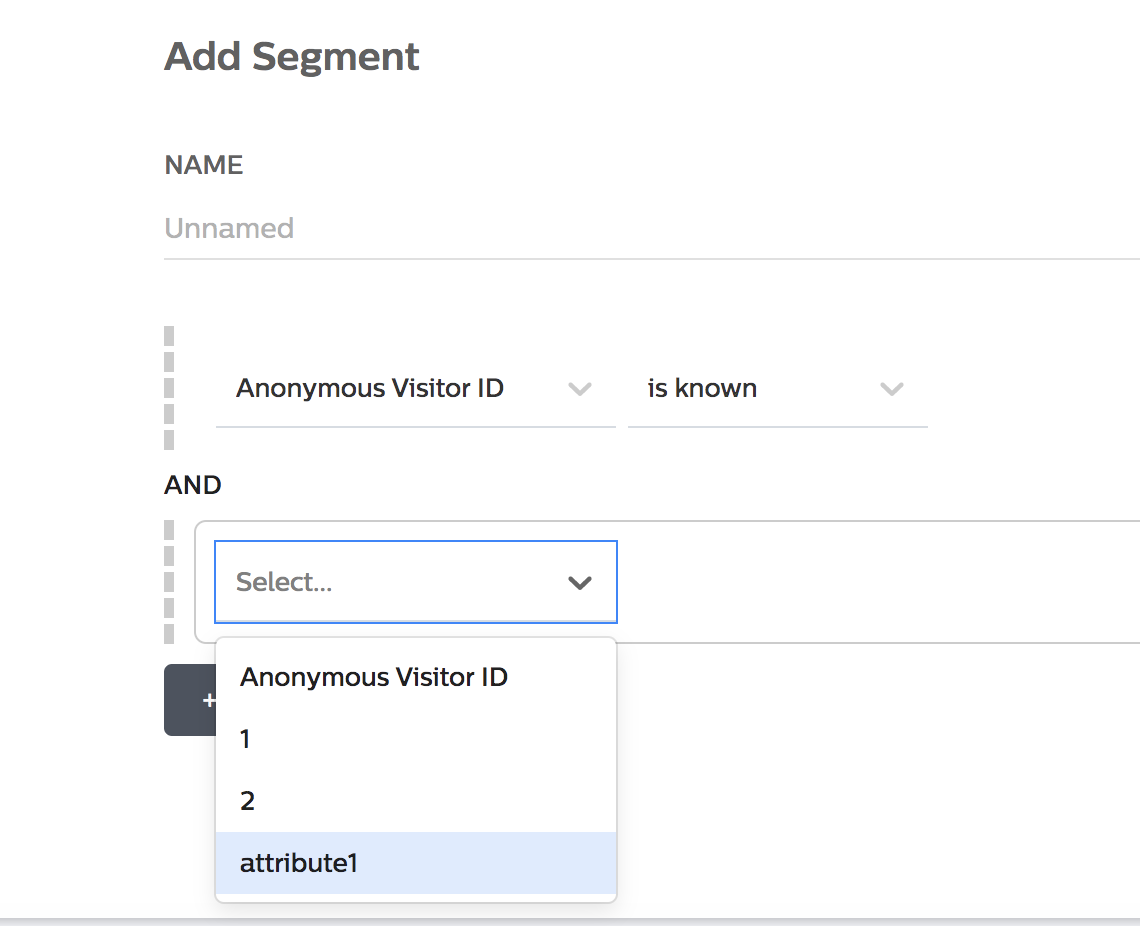
Task: Grab the second condition's dashed drag handle
Action: click(x=169, y=581)
